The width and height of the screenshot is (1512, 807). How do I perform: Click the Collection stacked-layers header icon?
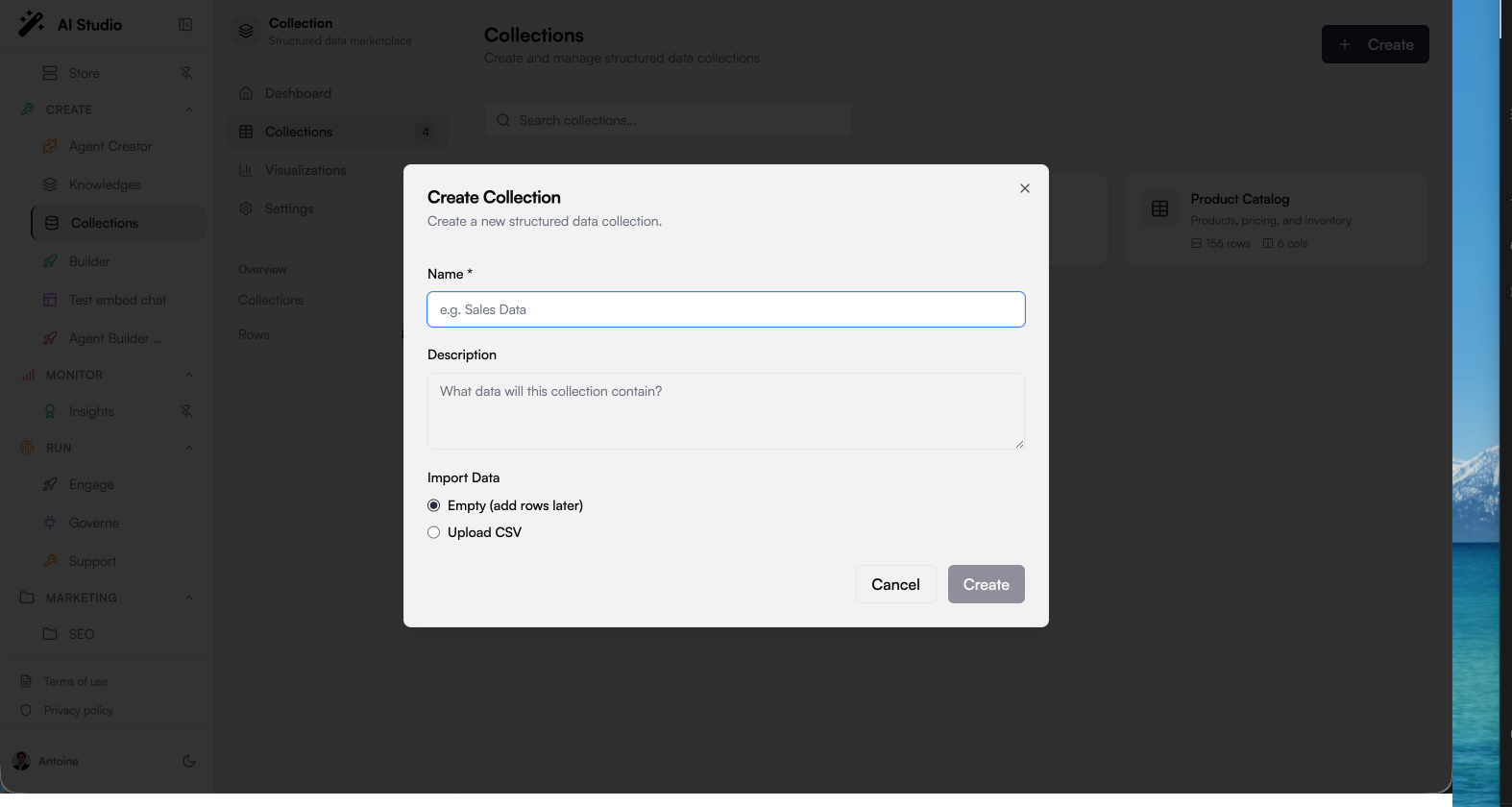click(246, 31)
